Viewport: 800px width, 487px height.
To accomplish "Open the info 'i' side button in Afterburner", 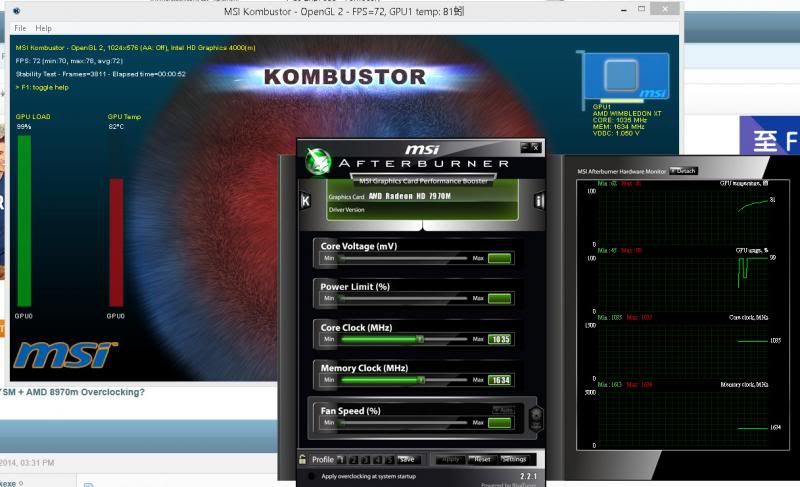I will (x=539, y=200).
